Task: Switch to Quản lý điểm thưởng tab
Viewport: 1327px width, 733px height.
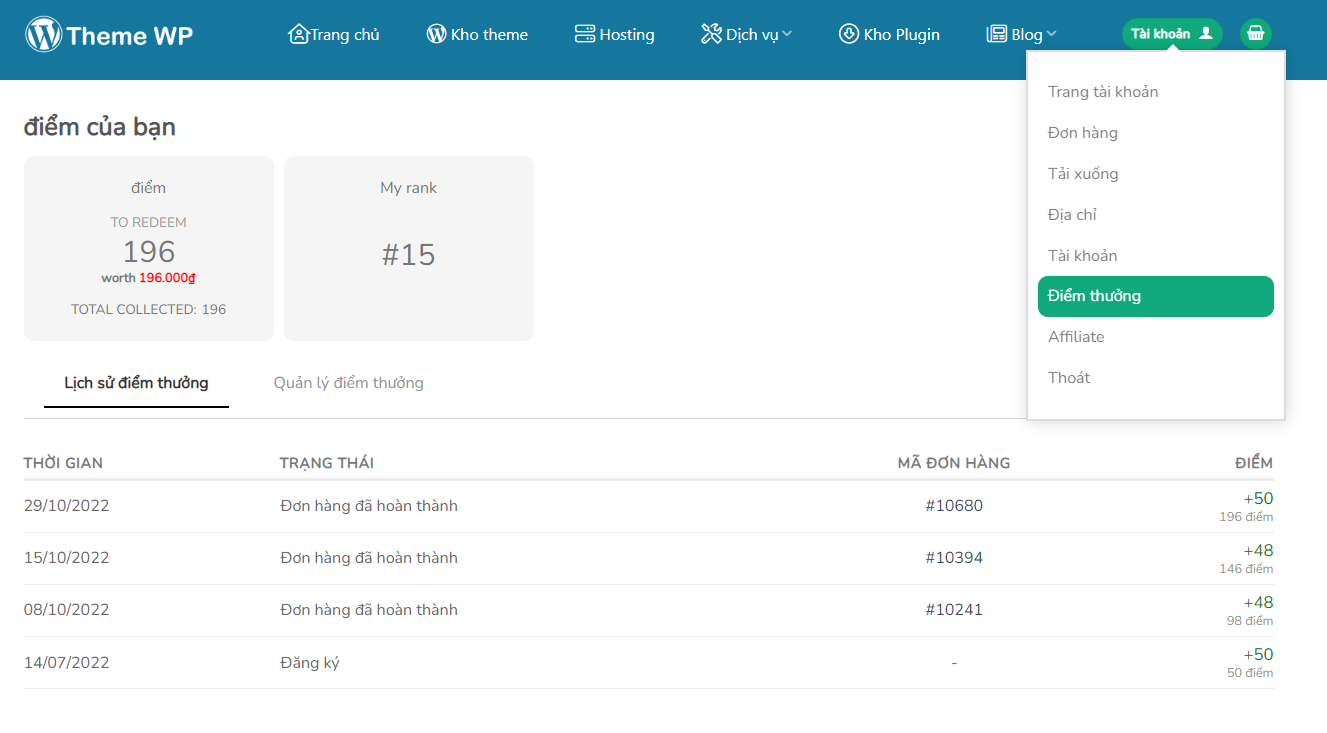Action: point(348,383)
